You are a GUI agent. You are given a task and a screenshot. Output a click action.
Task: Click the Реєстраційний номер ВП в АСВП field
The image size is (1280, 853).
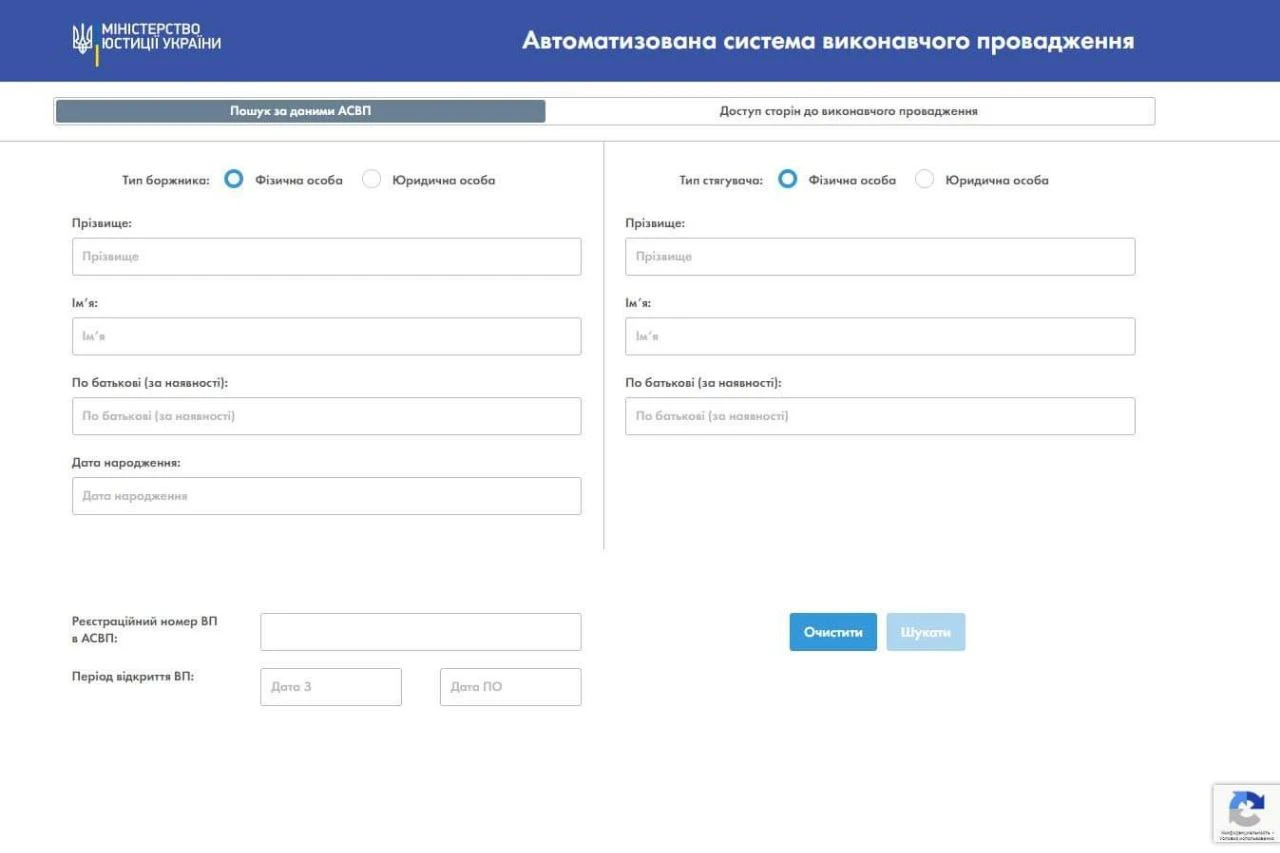pyautogui.click(x=420, y=631)
